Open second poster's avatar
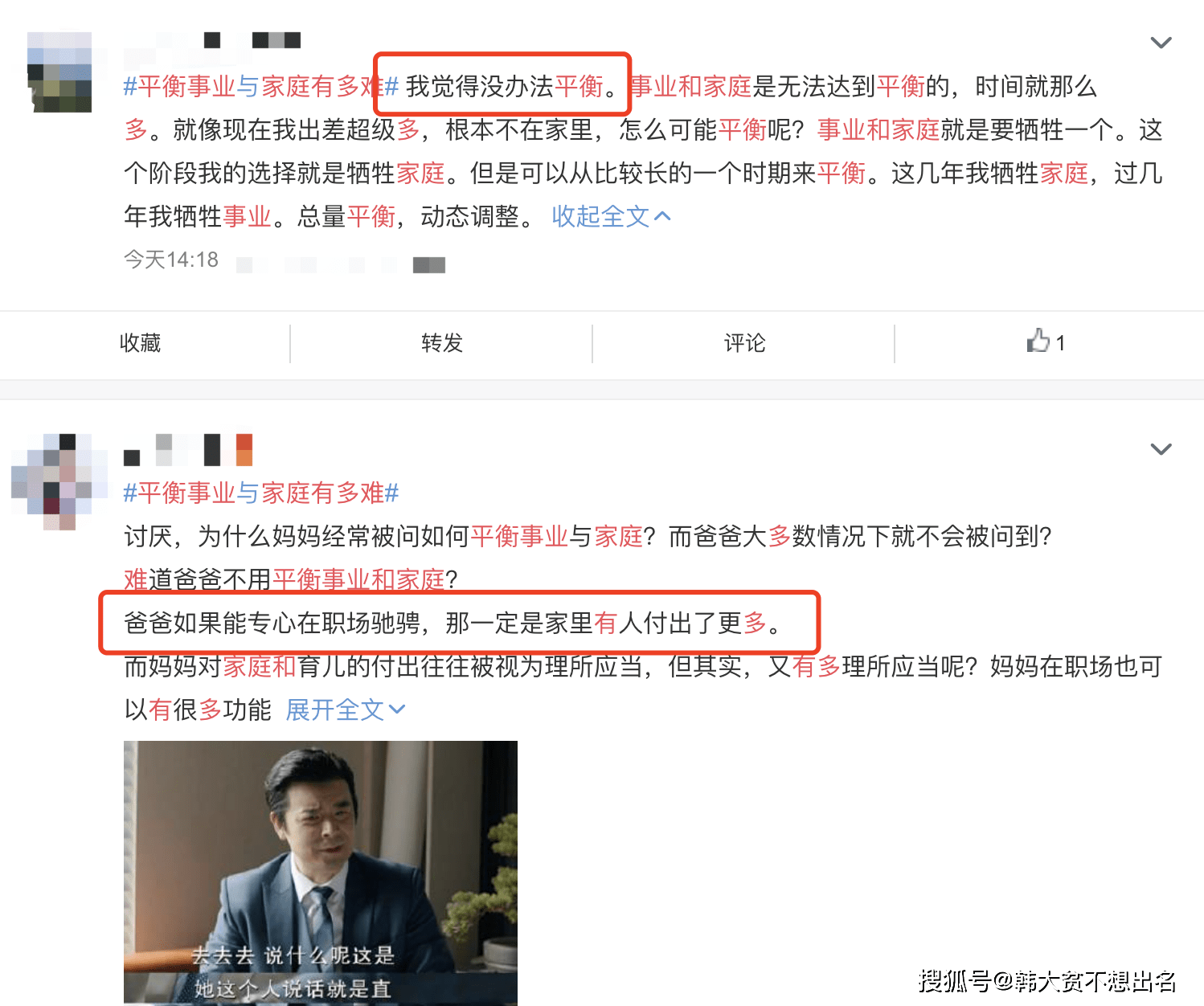The image size is (1204, 1006). point(59,481)
